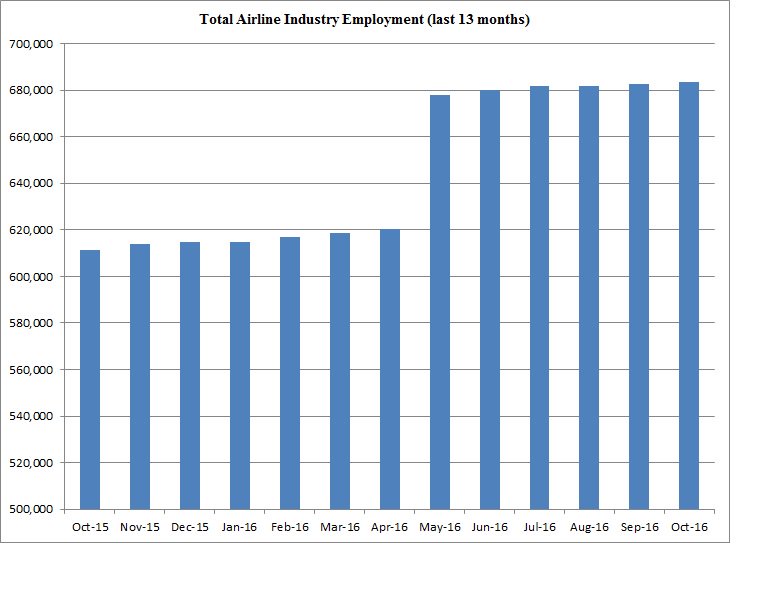Select the '620,000' y-axis value
Viewport: 768px width, 614px height.
point(31,230)
